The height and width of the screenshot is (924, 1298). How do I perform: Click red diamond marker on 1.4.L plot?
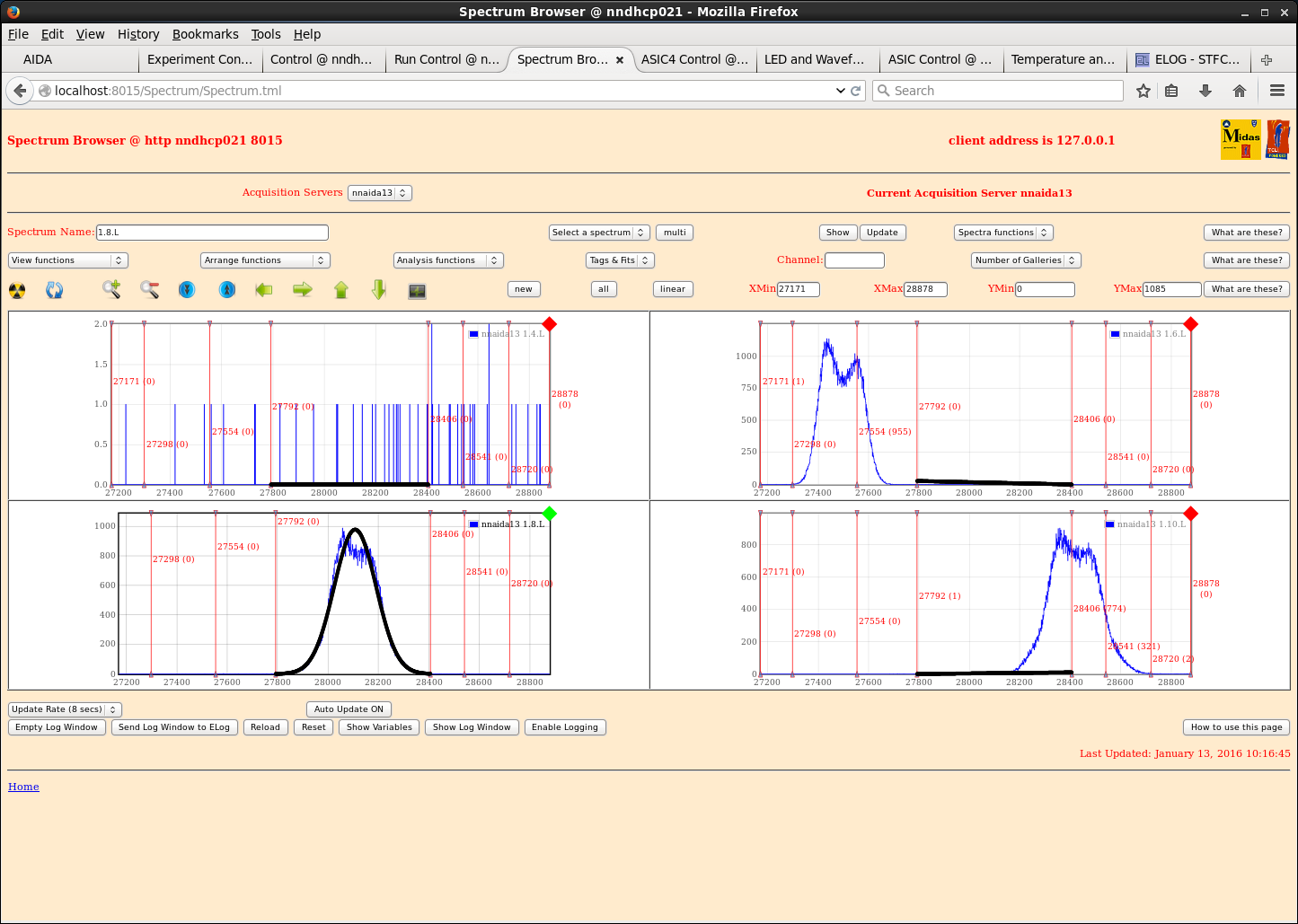[x=550, y=324]
